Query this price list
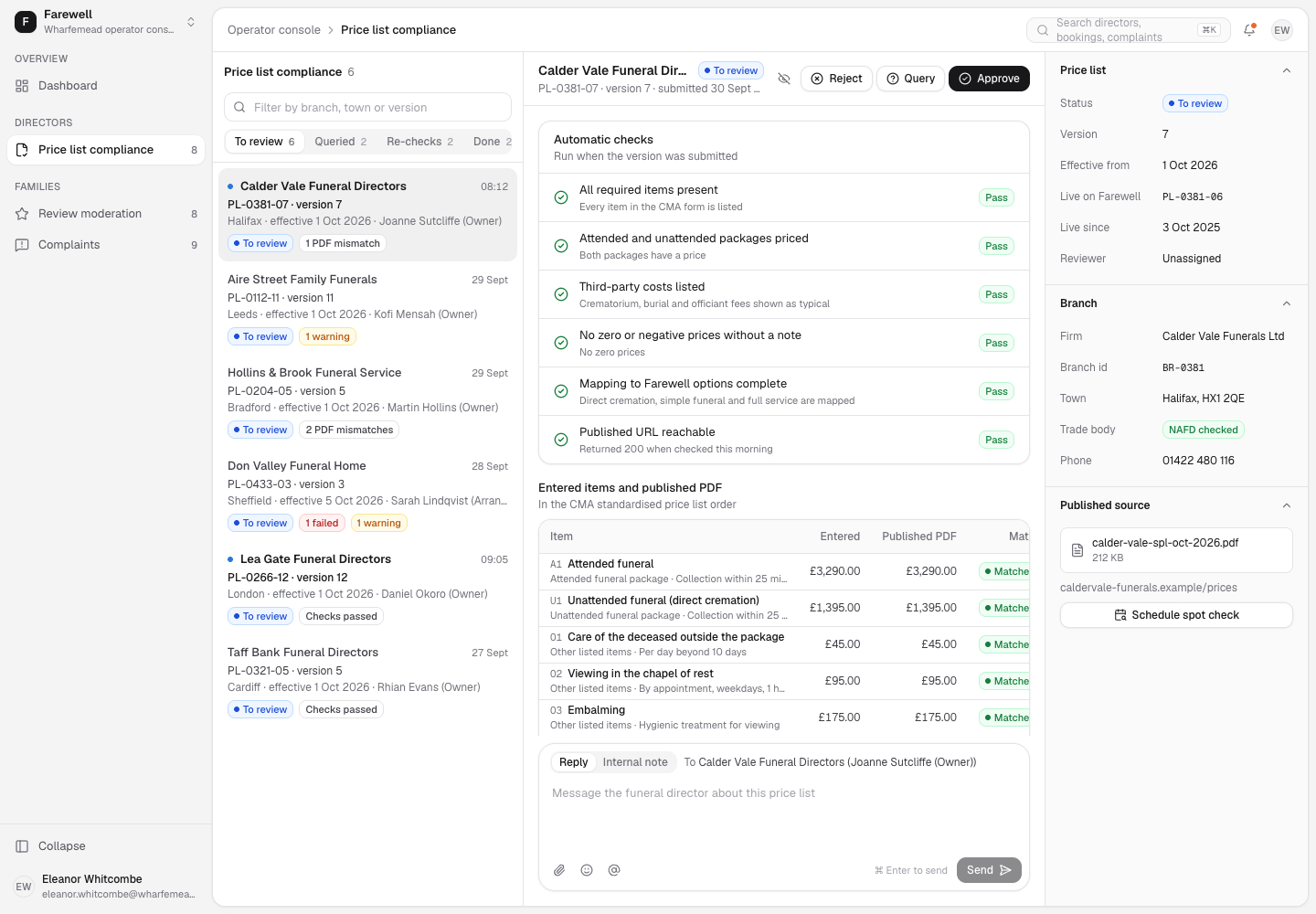 (x=910, y=79)
